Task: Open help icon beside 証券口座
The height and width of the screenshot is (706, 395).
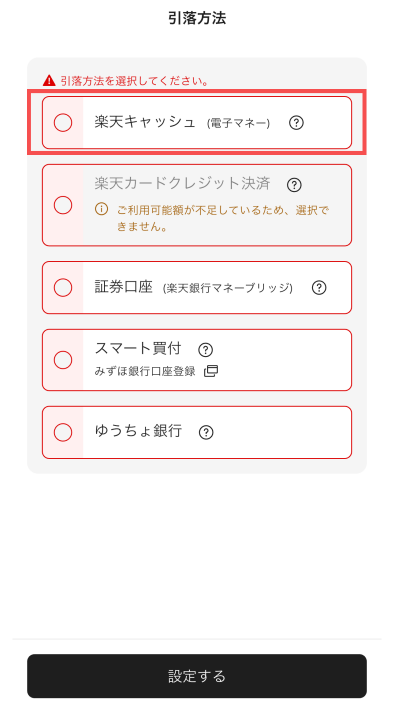Action: click(319, 288)
